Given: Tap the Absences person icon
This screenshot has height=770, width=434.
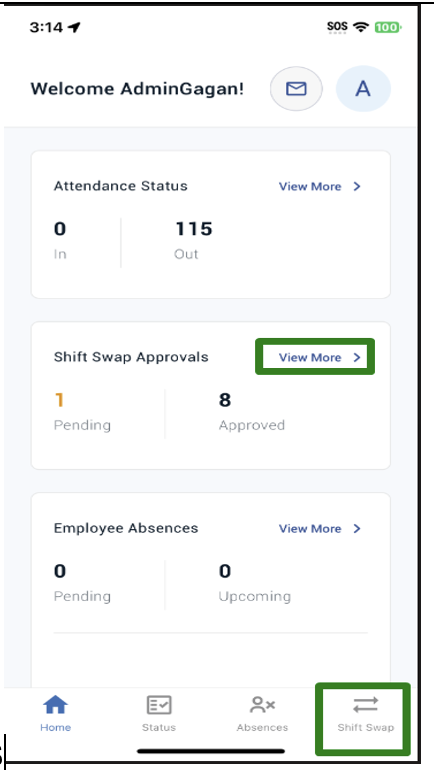Looking at the screenshot, I should point(262,705).
